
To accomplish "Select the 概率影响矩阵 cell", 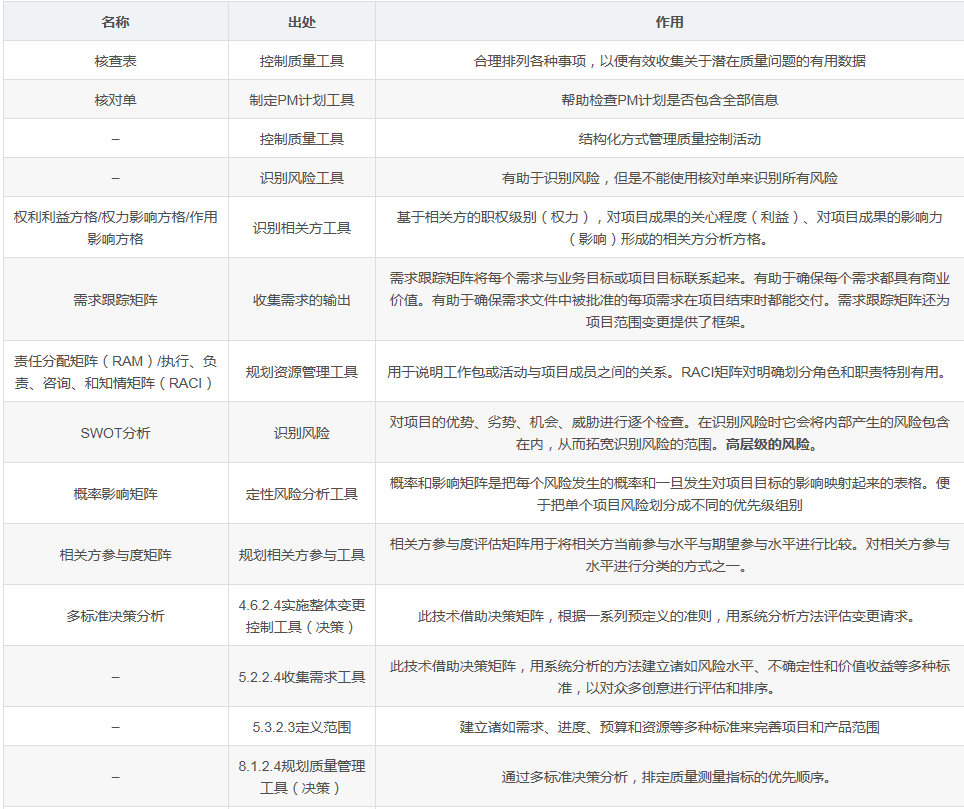I will (116, 493).
